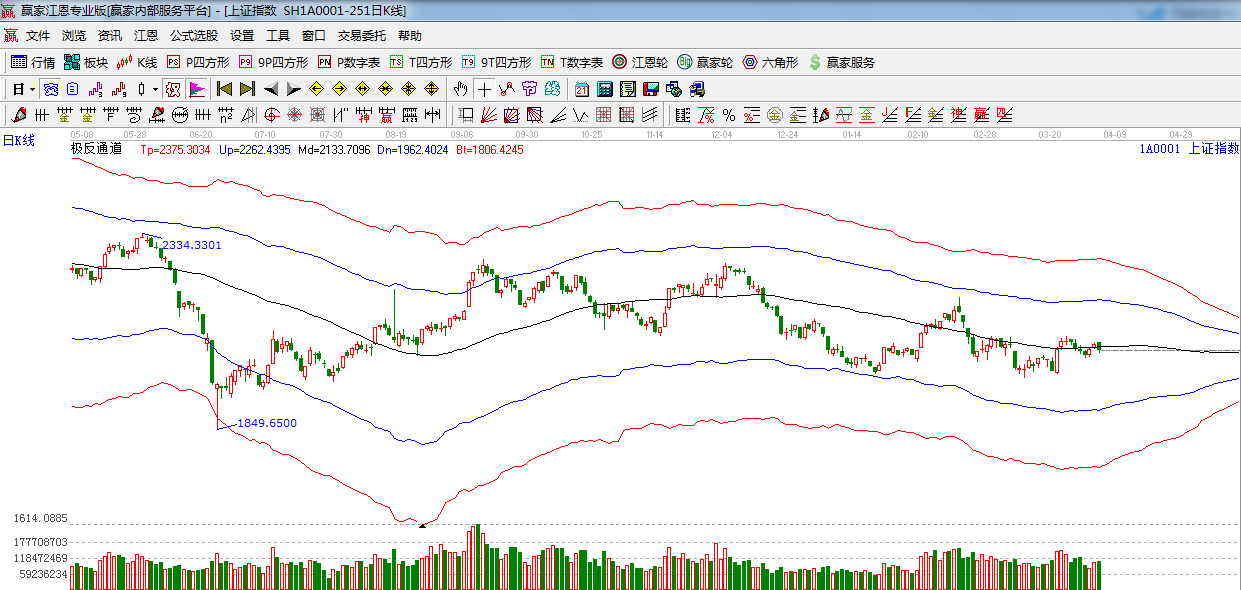The height and width of the screenshot is (590, 1241).
Task: Open the K线 candlestick chart view
Action: pyautogui.click(x=137, y=62)
